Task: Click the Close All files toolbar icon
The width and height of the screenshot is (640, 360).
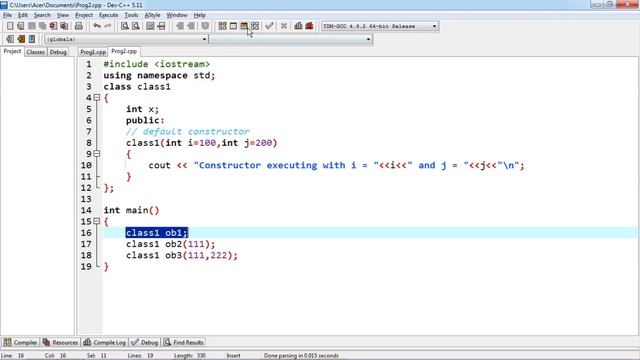Action: (64, 26)
